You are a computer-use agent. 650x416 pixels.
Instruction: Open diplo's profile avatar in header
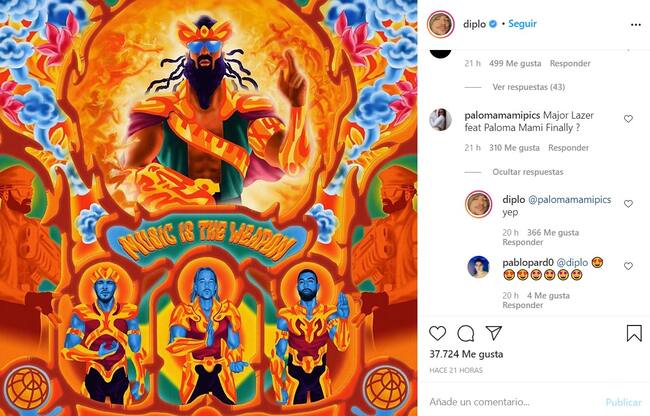pyautogui.click(x=441, y=24)
